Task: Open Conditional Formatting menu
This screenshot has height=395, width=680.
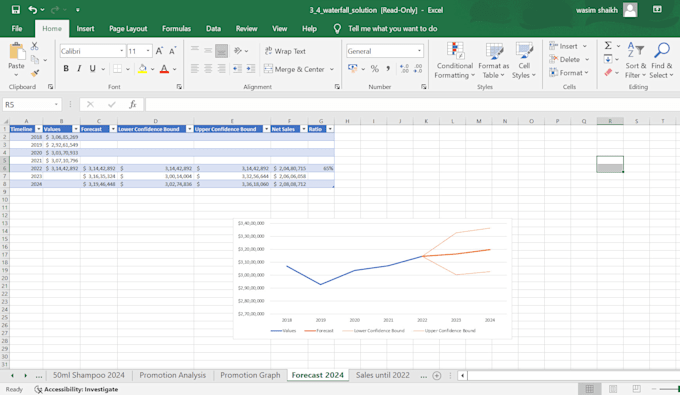Action: [x=454, y=61]
